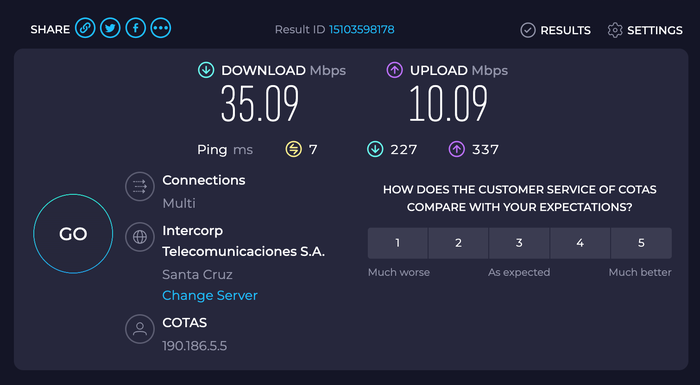
Task: Share result on Twitter
Action: click(x=110, y=29)
